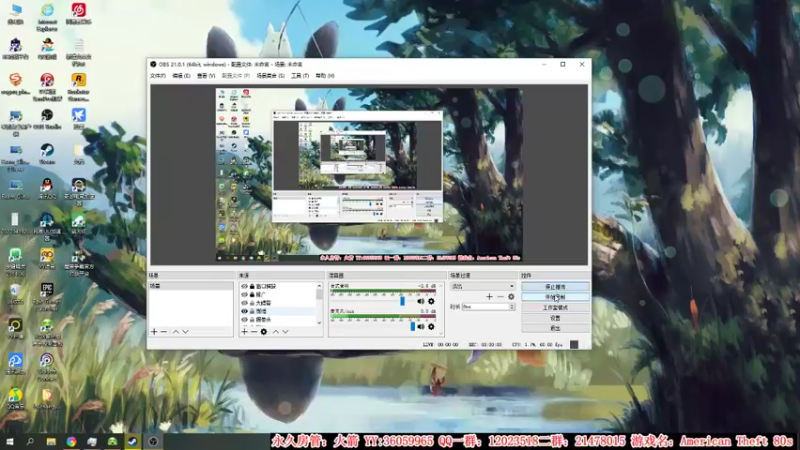Image resolution: width=800 pixels, height=450 pixels.
Task: Click the Stop Streaming button
Action: coord(555,287)
